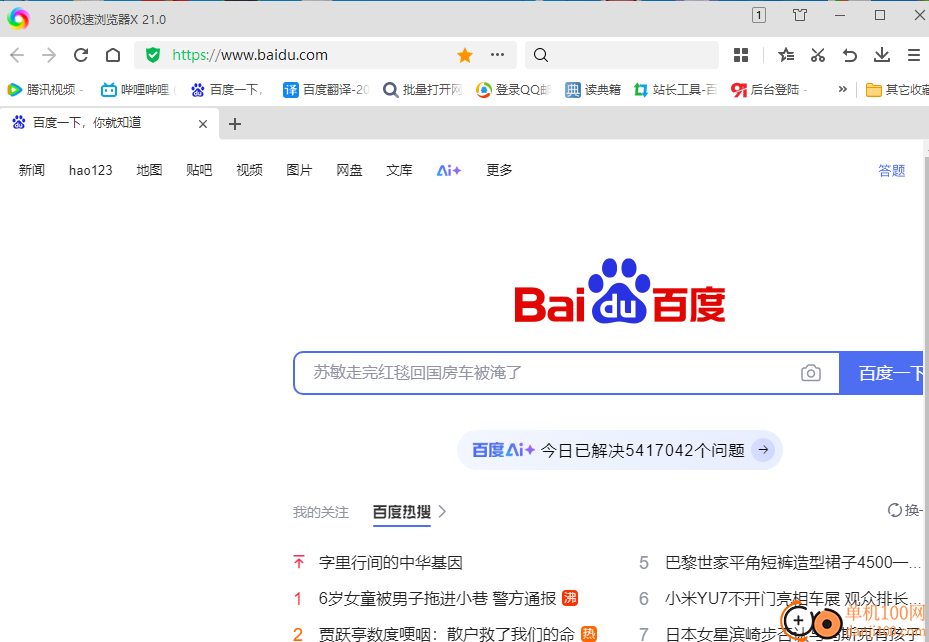Open the 腾讯视频 bookmark
The width and height of the screenshot is (929, 642).
[x=45, y=89]
